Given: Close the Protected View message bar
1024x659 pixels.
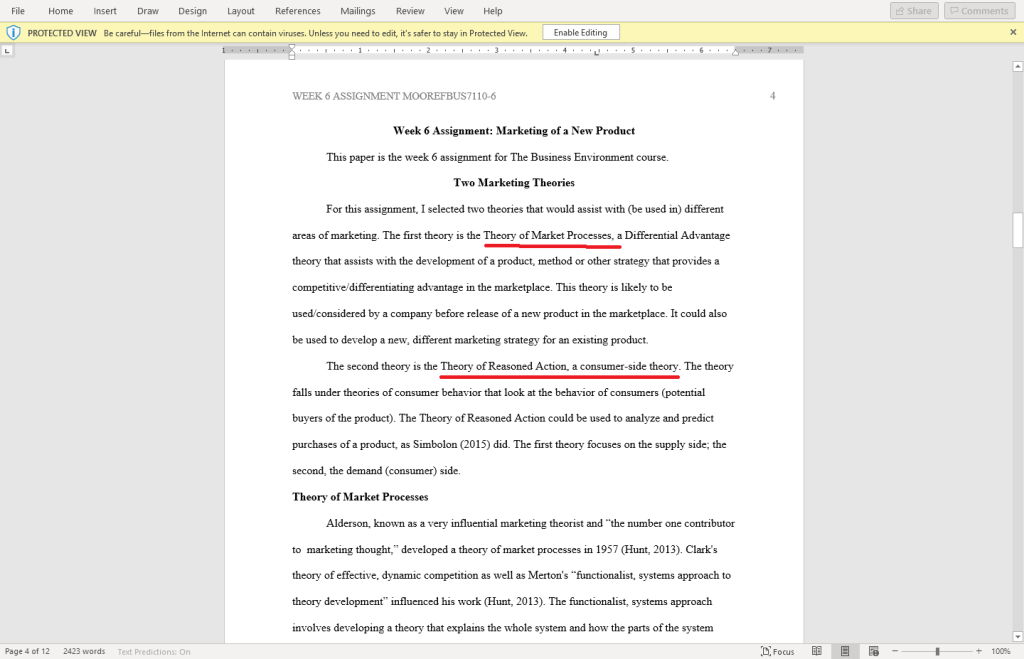Looking at the screenshot, I should point(1013,32).
